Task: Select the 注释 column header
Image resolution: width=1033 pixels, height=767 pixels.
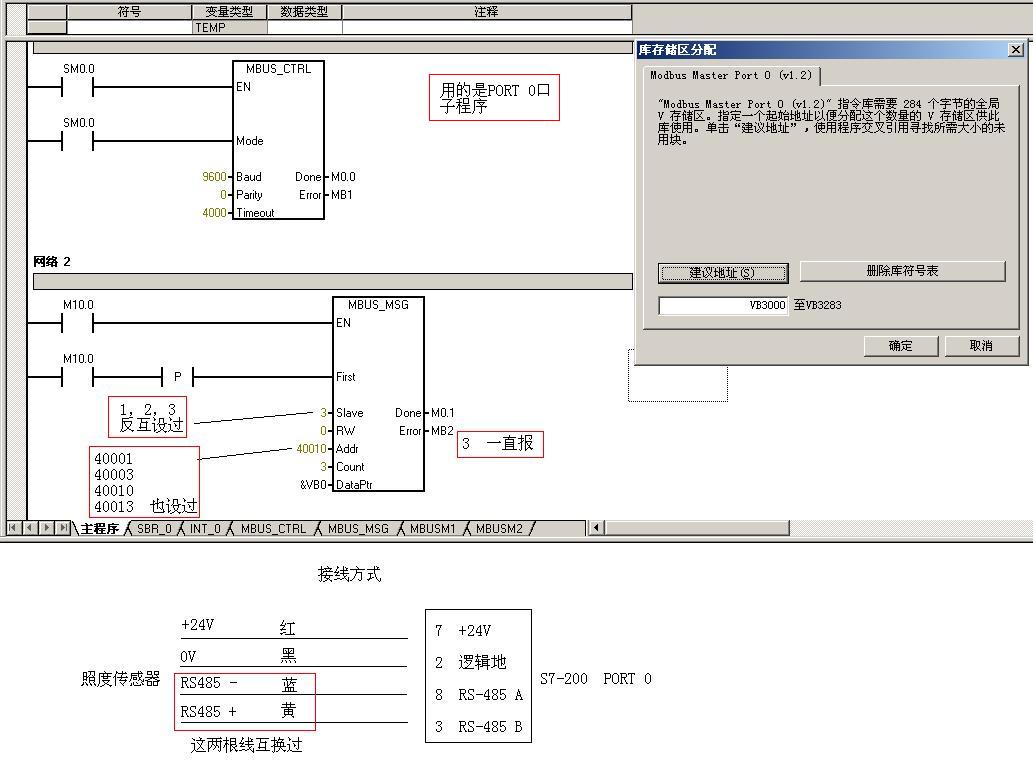Action: 487,12
